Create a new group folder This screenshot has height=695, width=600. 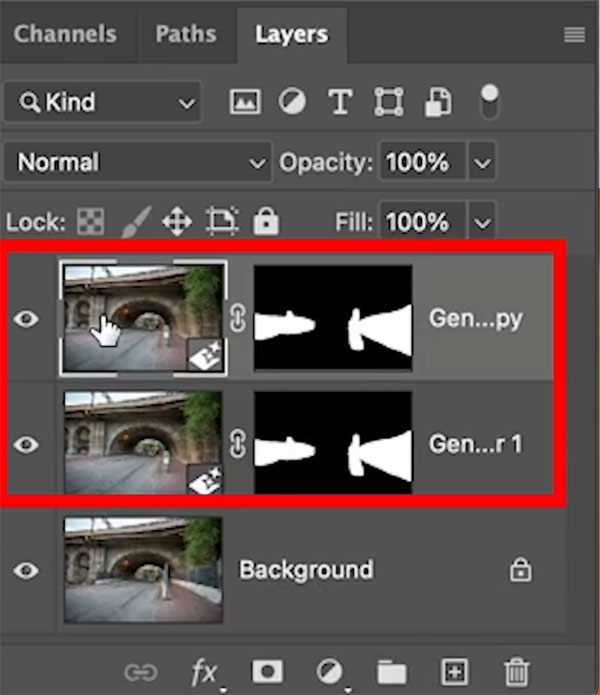[392, 672]
